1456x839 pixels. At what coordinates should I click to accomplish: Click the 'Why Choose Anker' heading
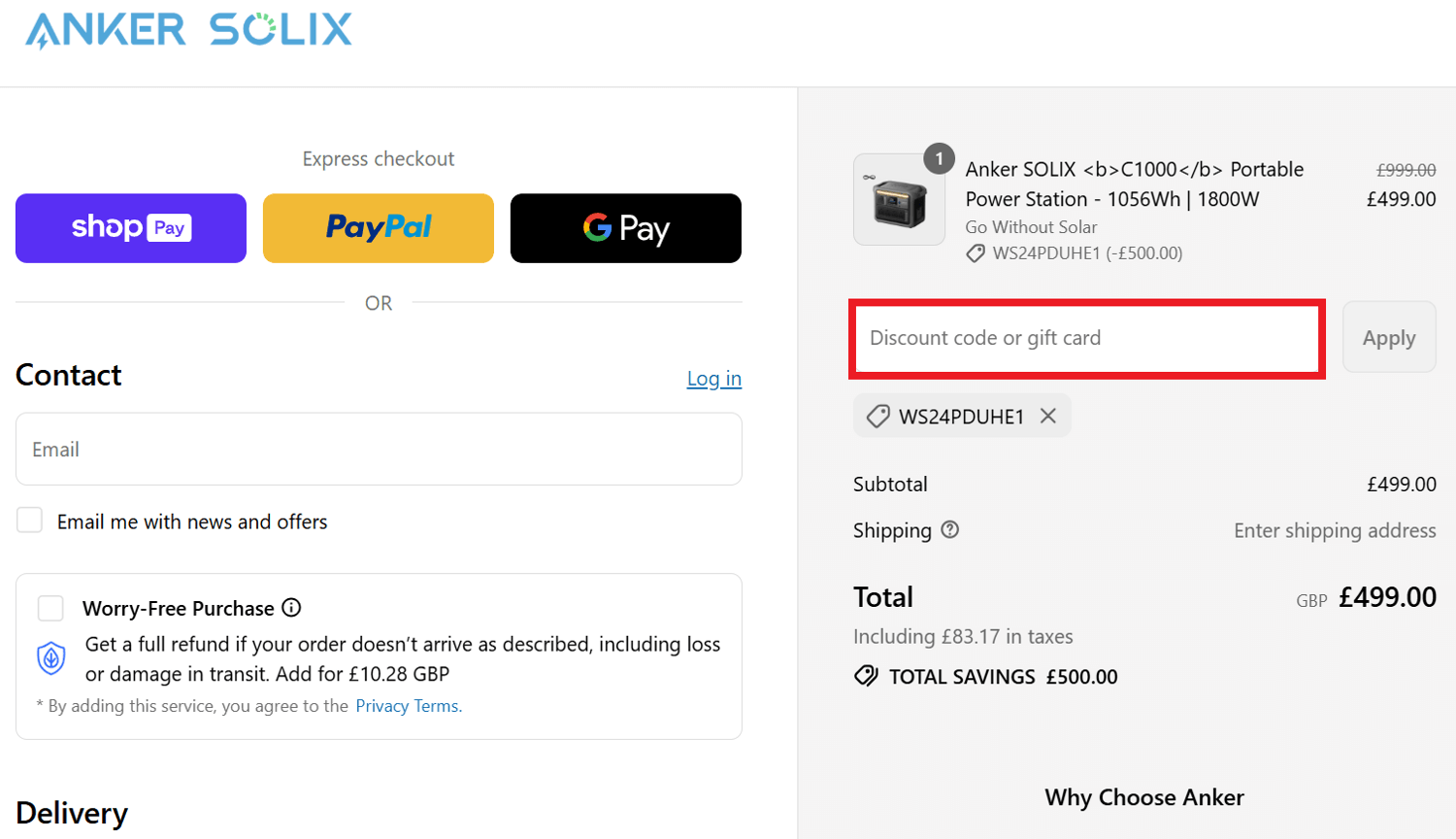coord(1144,797)
